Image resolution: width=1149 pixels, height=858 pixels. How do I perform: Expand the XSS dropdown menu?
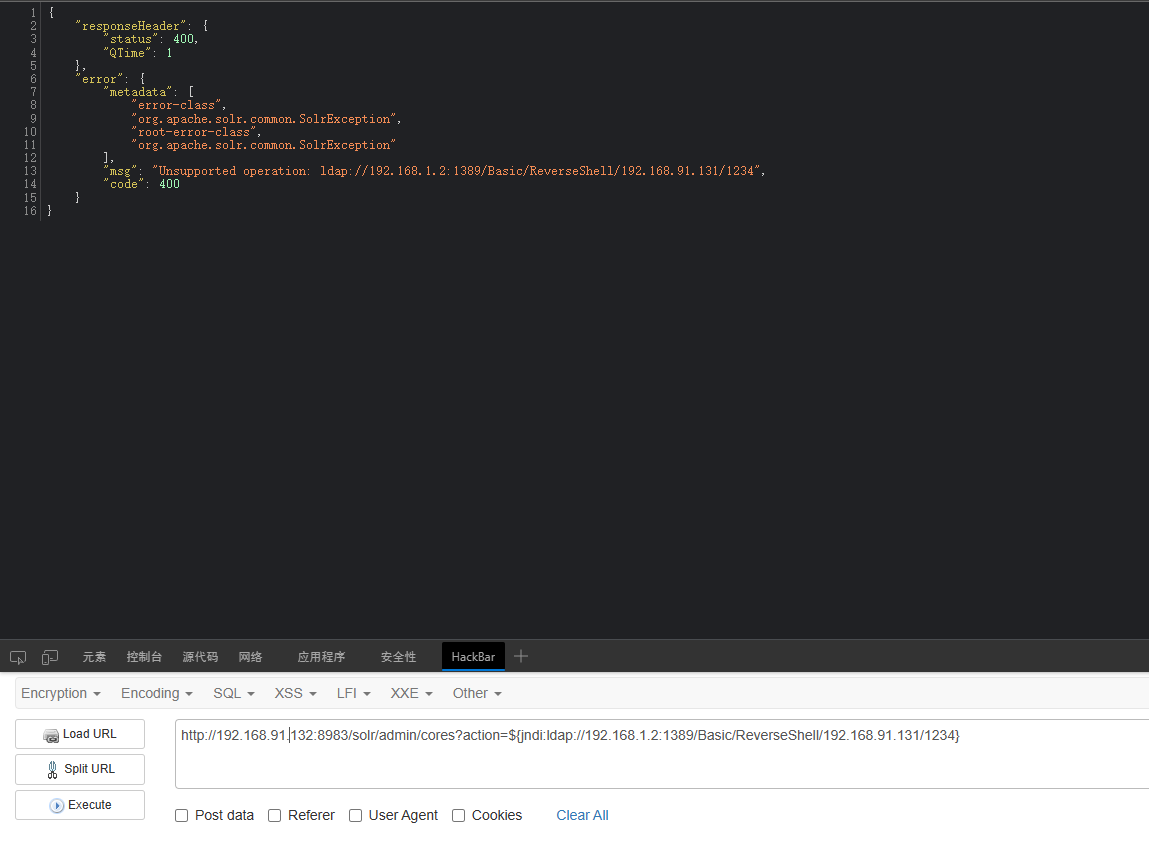click(295, 693)
